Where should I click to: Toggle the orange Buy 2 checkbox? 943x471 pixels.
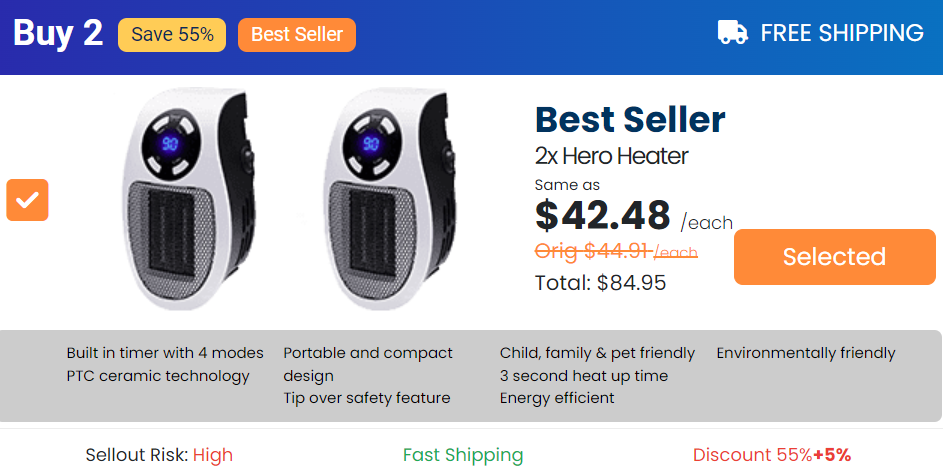point(28,200)
